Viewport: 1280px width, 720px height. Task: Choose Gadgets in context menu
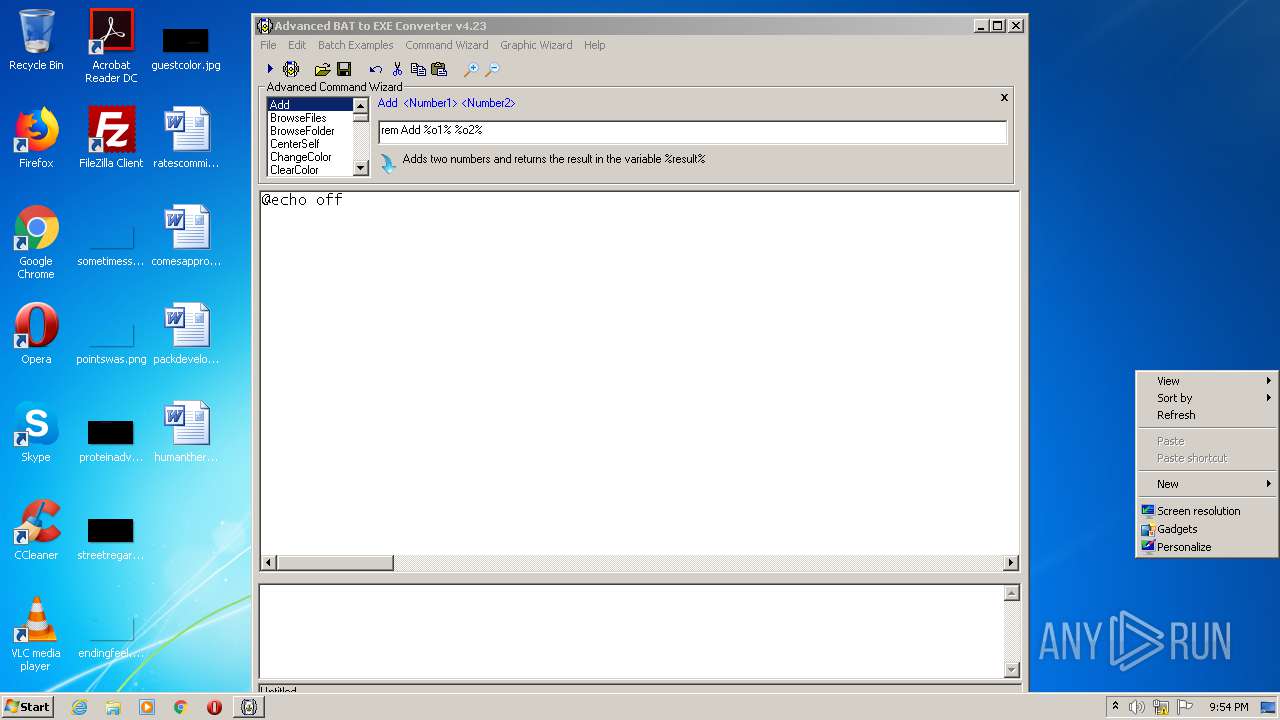1207,529
